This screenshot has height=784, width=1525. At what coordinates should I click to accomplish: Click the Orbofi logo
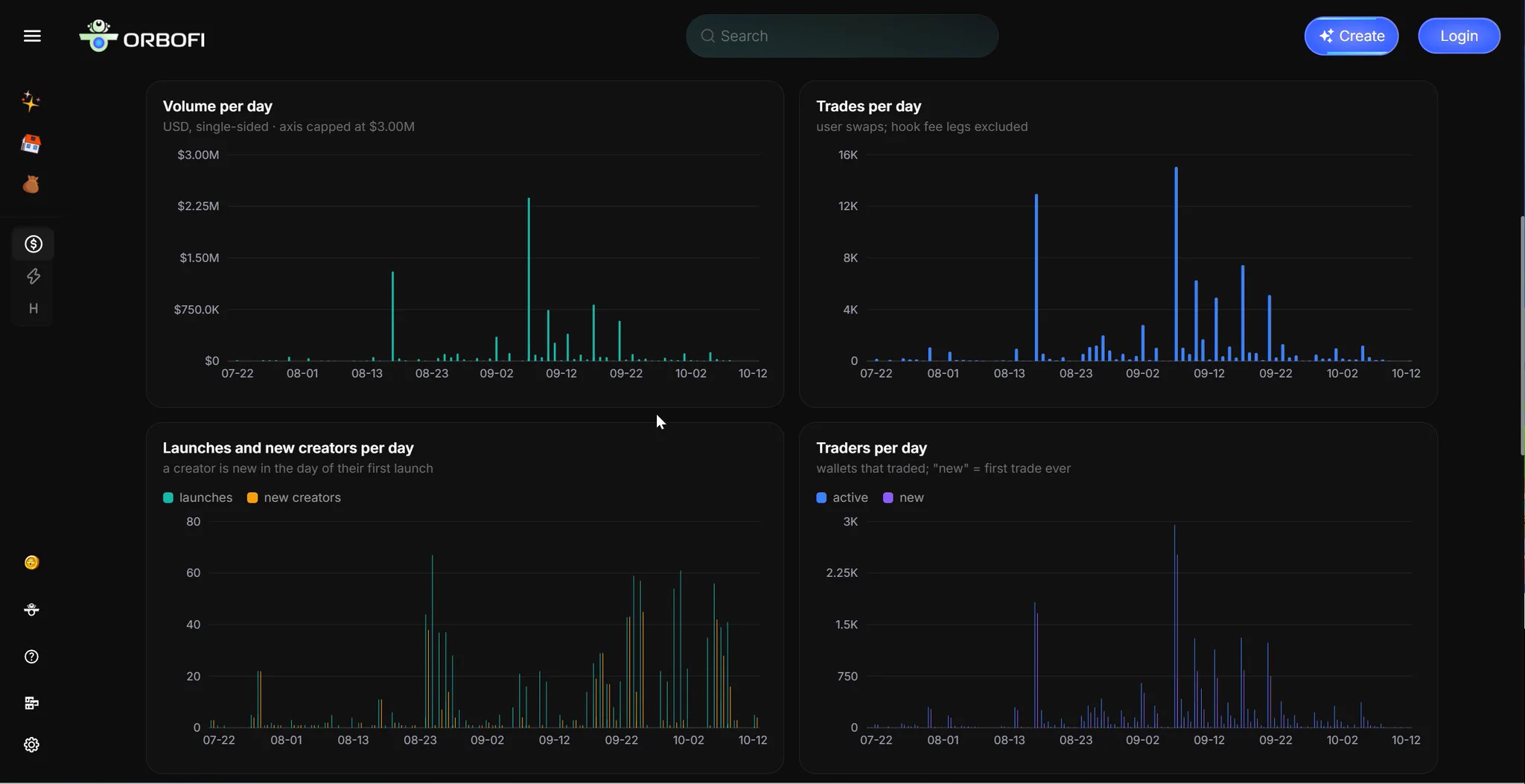142,36
